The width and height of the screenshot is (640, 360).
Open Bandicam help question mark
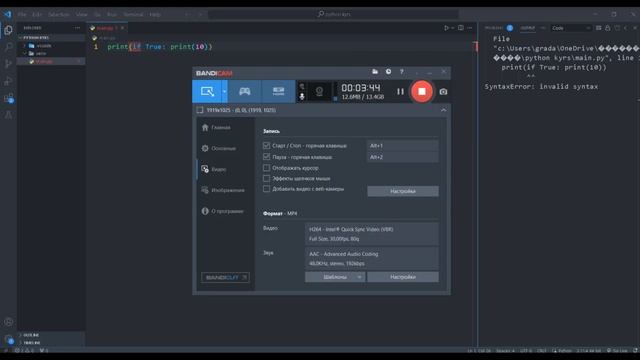pos(402,72)
